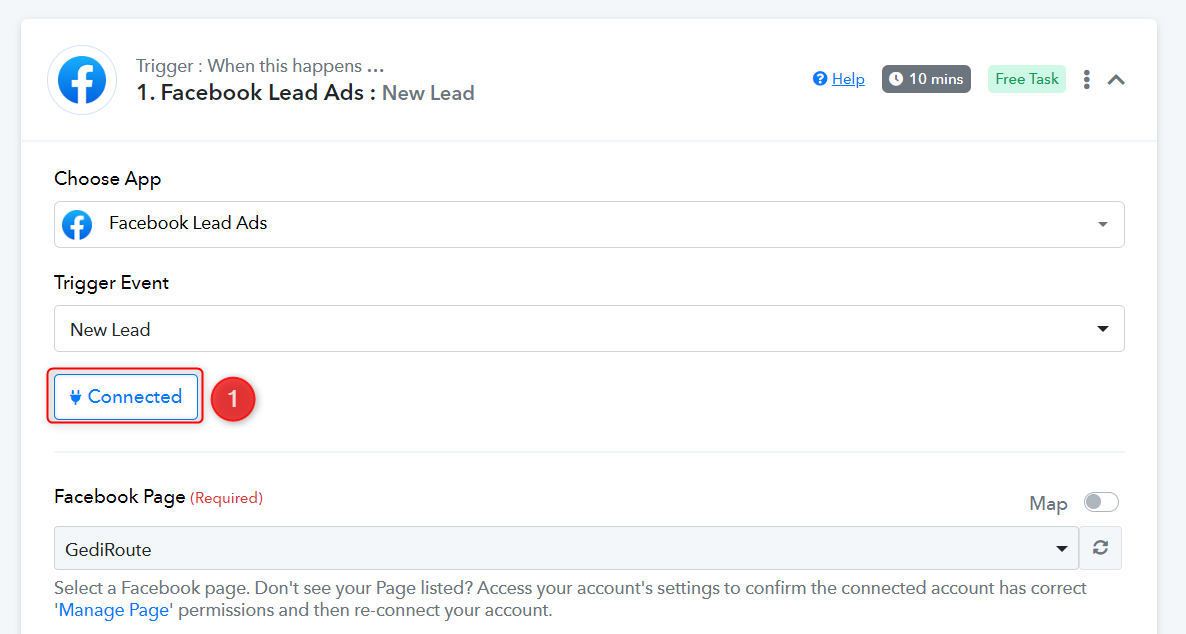Image resolution: width=1186 pixels, height=634 pixels.
Task: Click the GediRoute dropdown arrow
Action: [1062, 549]
